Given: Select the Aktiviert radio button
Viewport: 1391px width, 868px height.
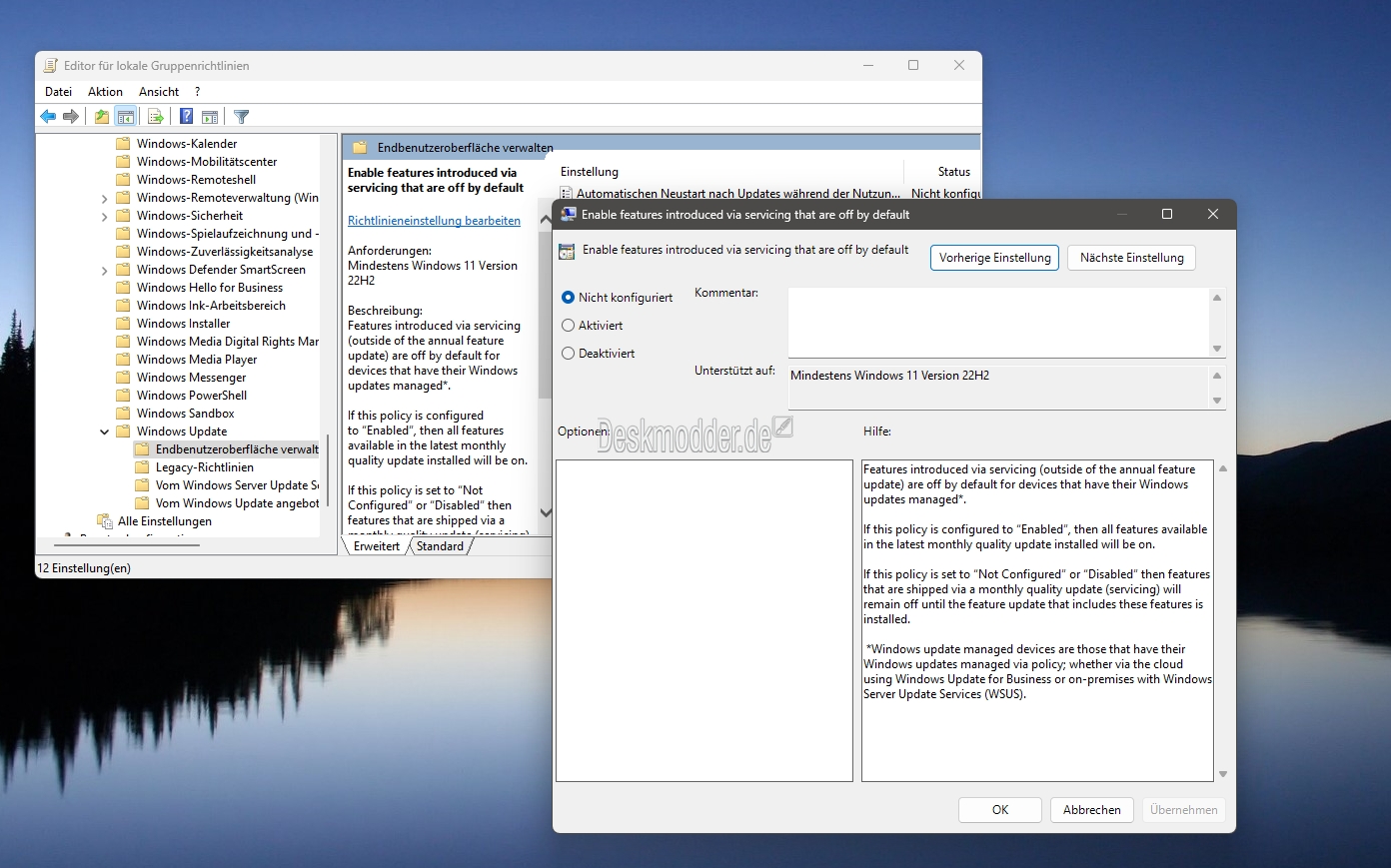Looking at the screenshot, I should [569, 326].
